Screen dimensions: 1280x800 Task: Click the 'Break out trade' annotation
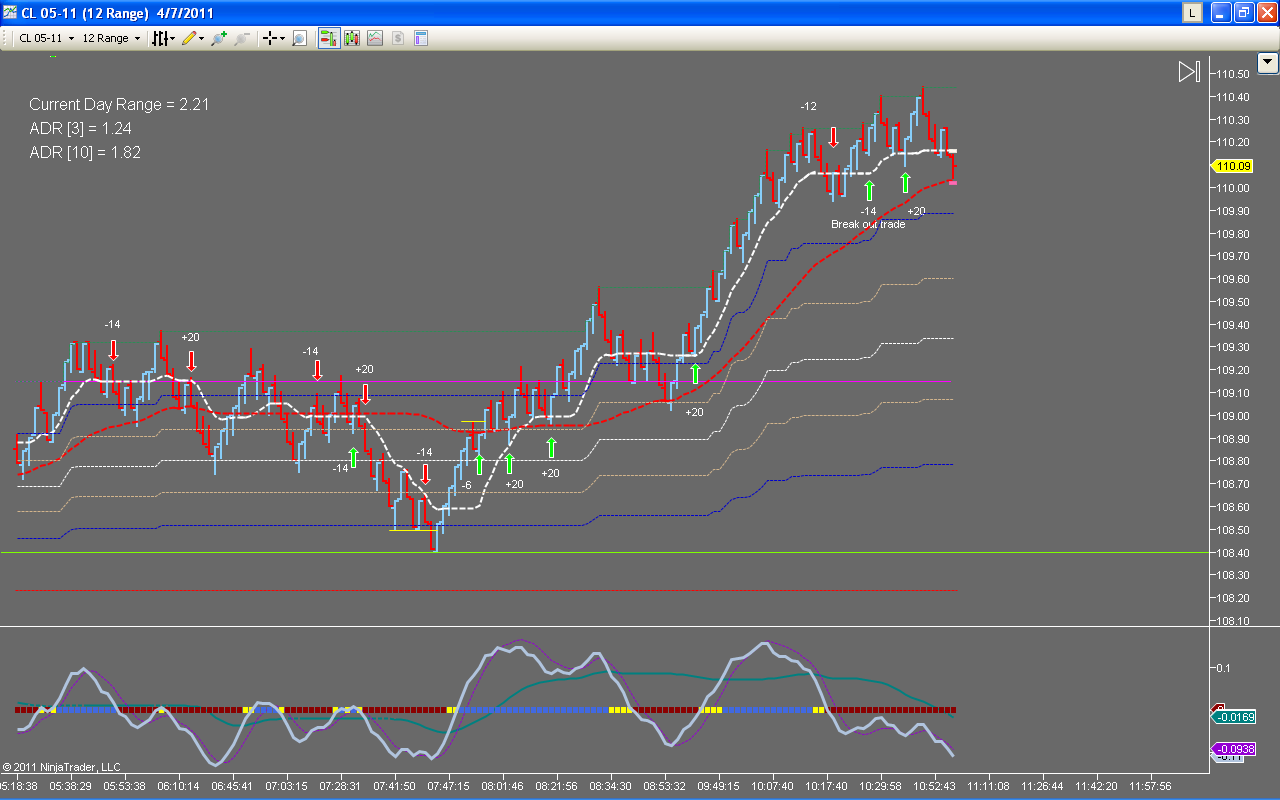coord(868,224)
